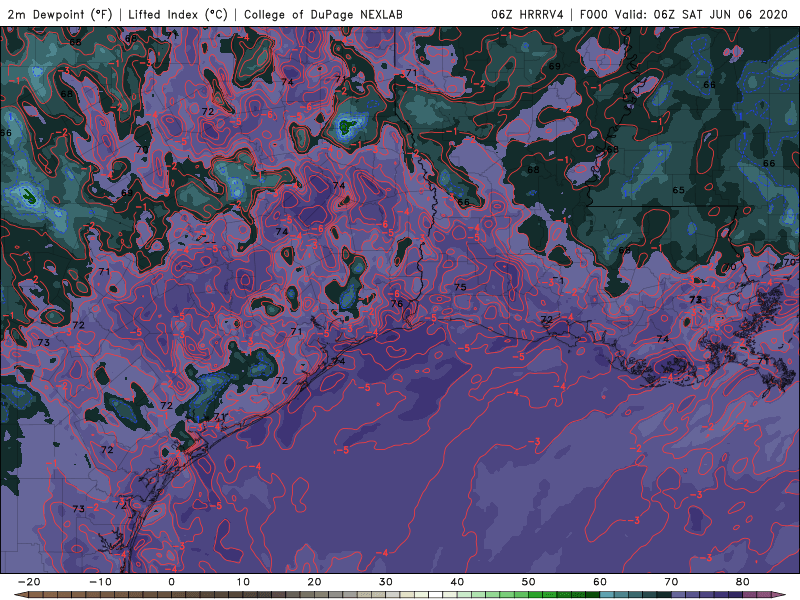Click the 0 tick label on the colorbar
Image resolution: width=800 pixels, height=600 pixels.
(x=171, y=582)
